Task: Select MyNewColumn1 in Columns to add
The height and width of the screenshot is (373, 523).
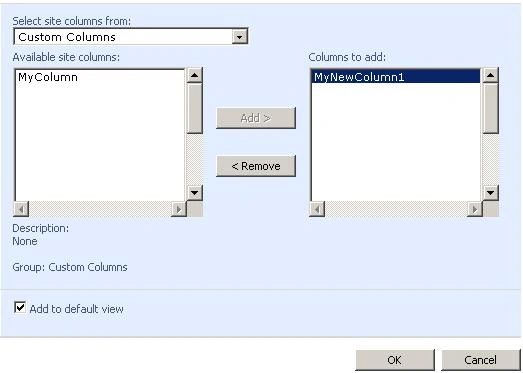Action: click(x=395, y=76)
